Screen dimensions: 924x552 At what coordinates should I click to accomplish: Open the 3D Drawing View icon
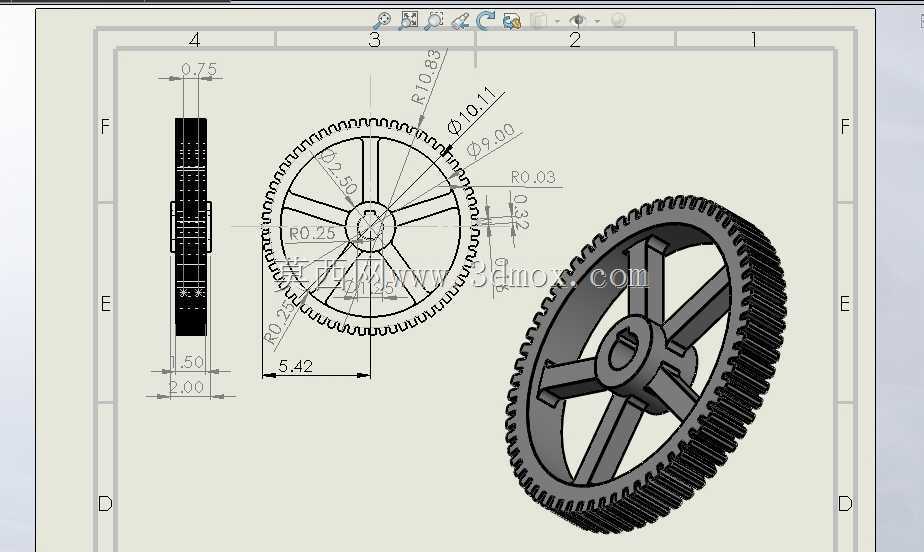click(x=512, y=21)
